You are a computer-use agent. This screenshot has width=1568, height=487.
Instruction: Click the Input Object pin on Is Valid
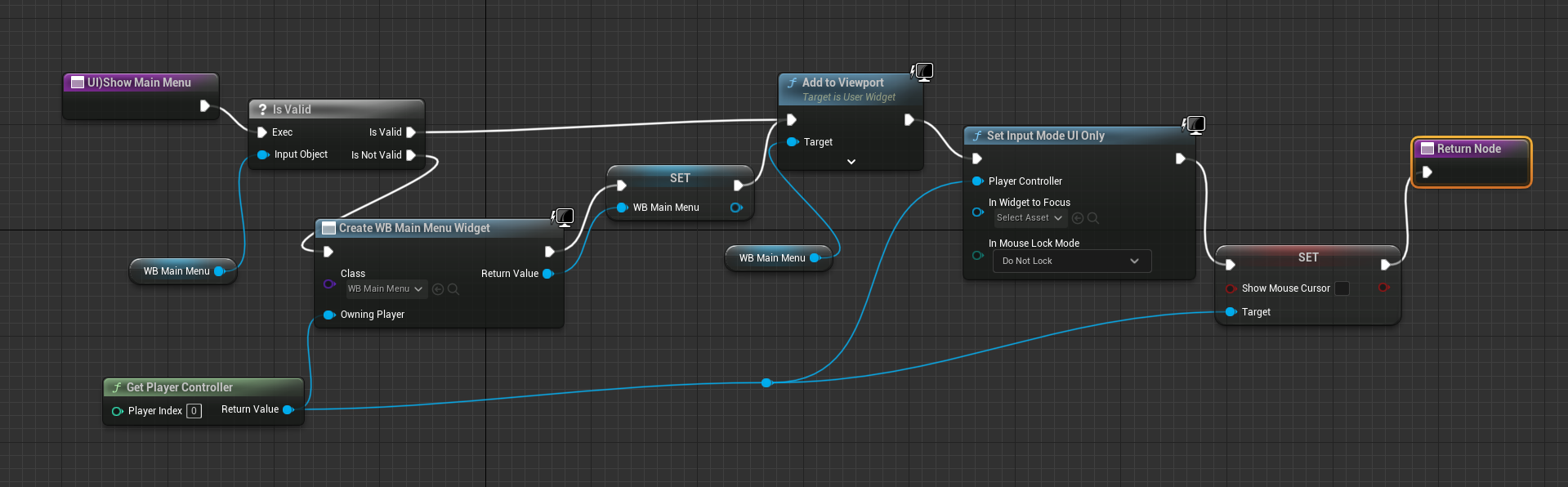click(x=263, y=154)
